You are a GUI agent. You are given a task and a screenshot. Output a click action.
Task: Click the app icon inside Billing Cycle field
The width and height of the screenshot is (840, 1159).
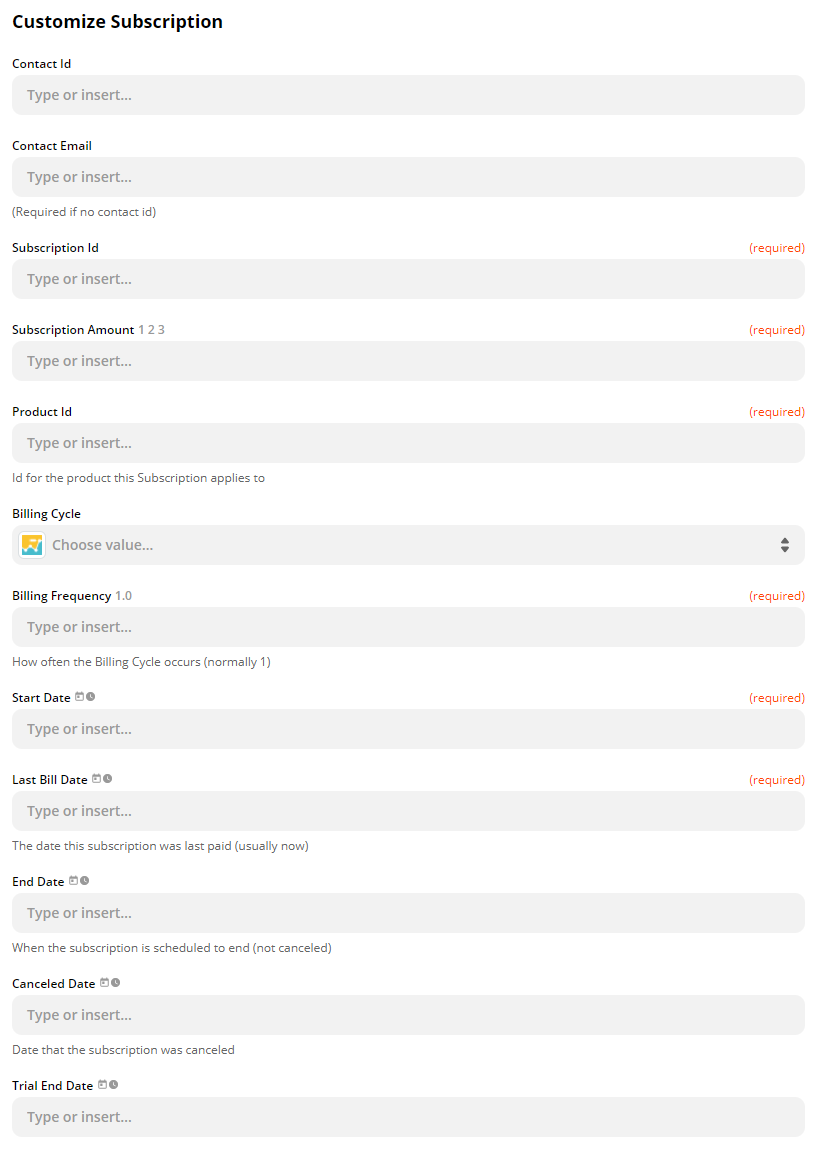coord(33,545)
